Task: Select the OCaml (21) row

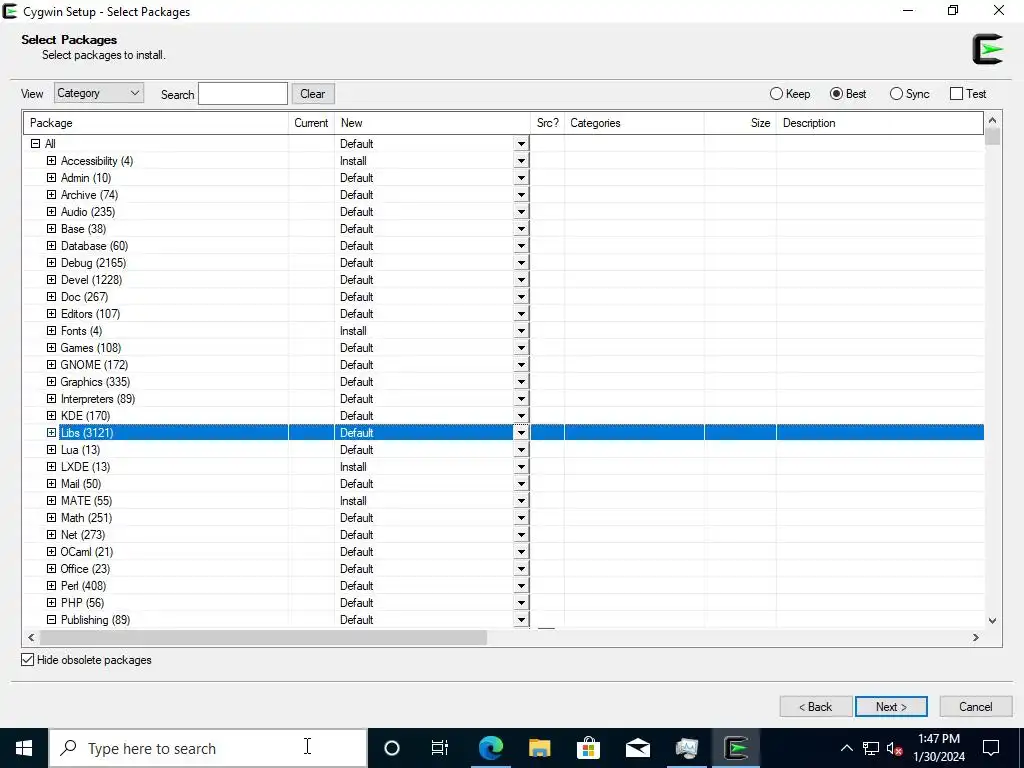Action: (504, 551)
